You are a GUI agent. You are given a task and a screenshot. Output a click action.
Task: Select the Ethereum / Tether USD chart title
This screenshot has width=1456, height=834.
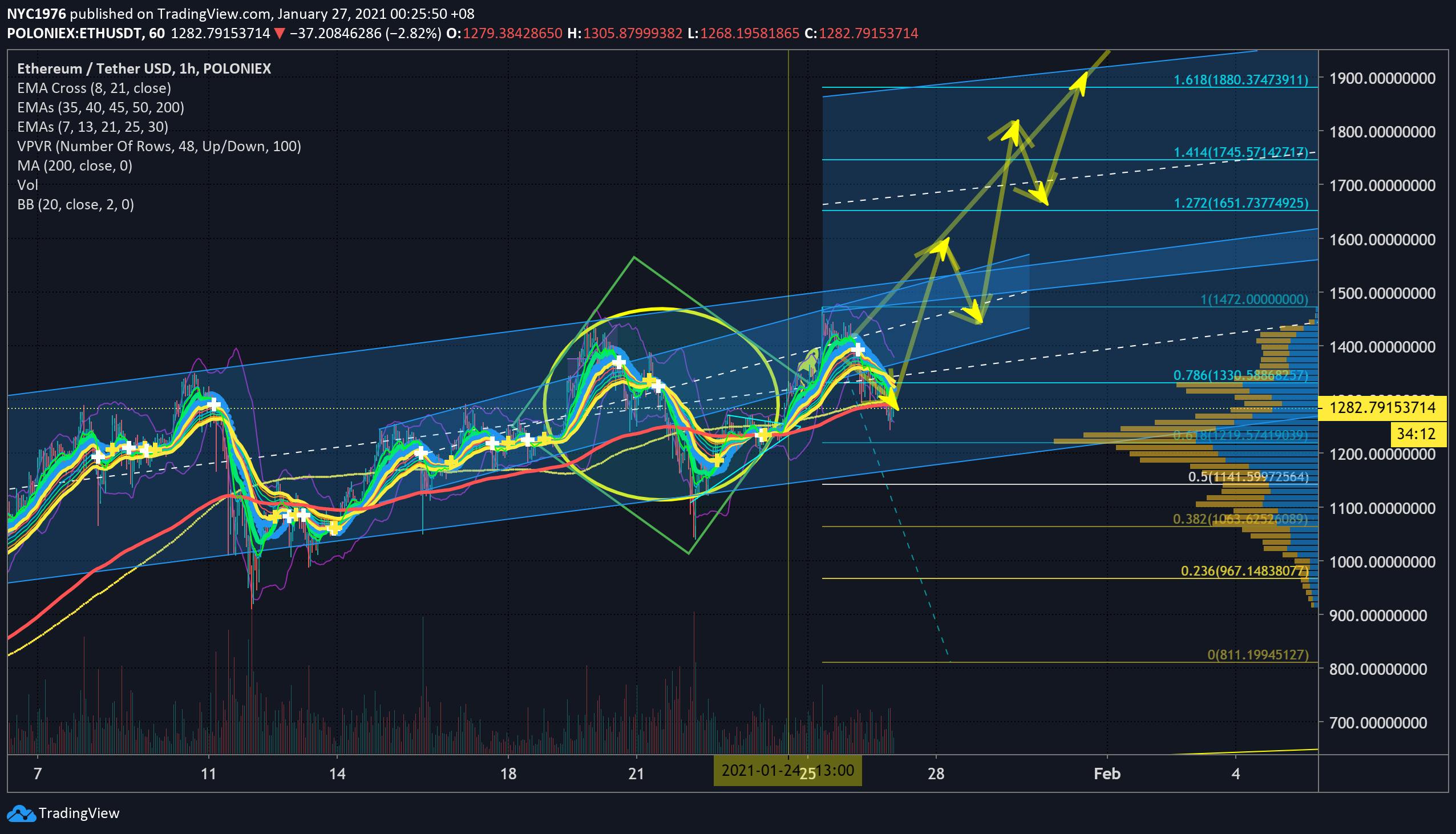click(144, 68)
